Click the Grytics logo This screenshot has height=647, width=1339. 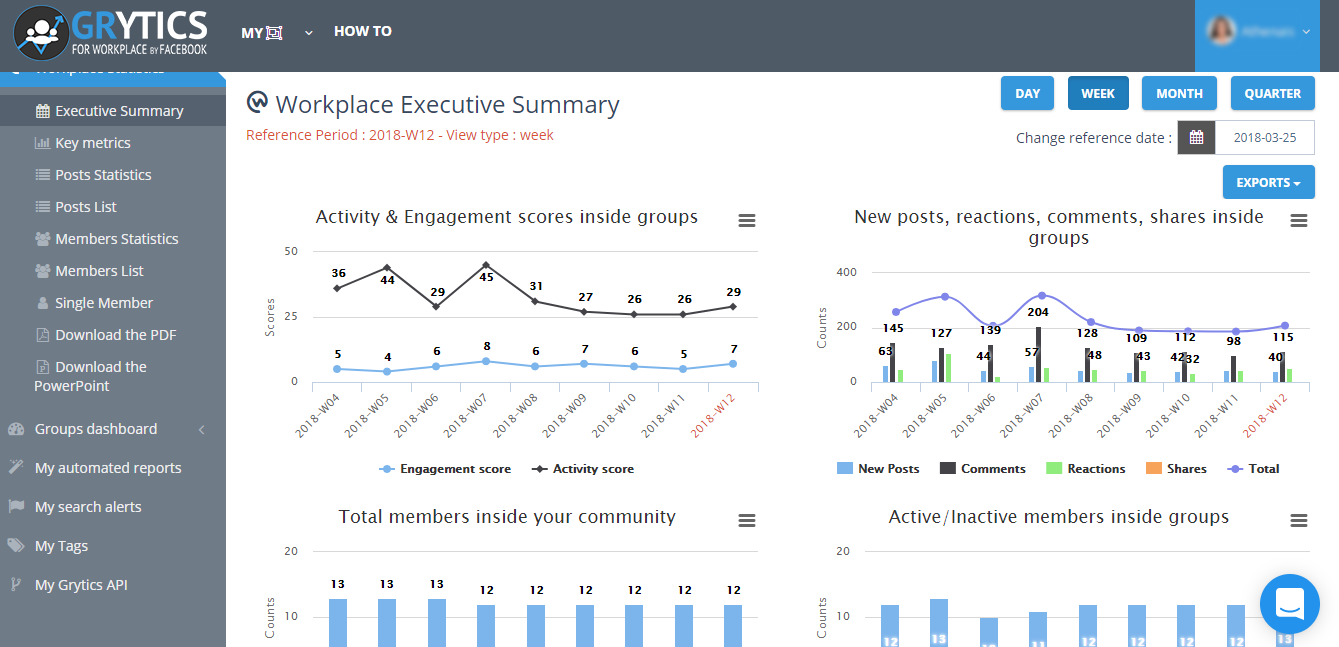pyautogui.click(x=110, y=32)
